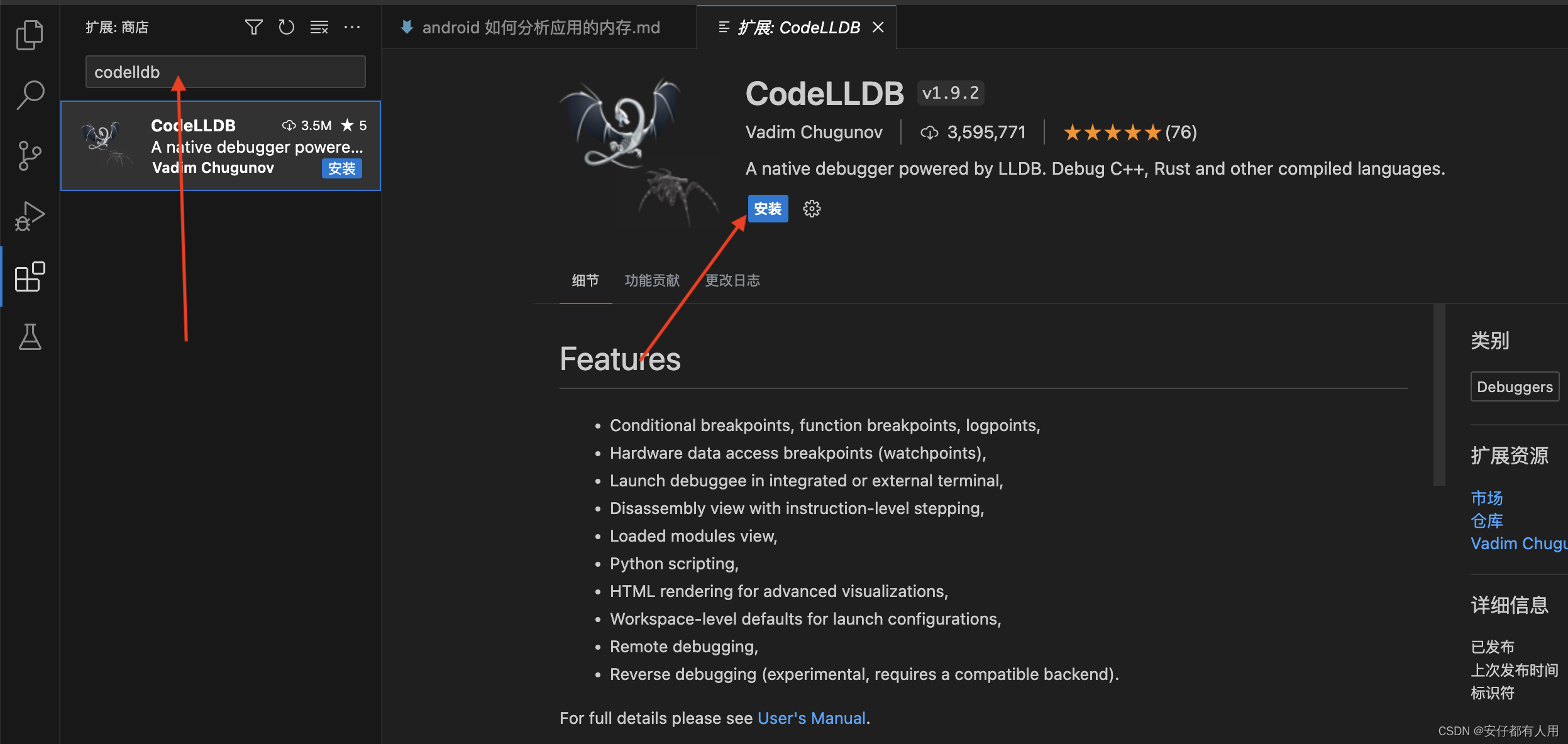Install CodeLLDB from the details page
1568x744 pixels.
coord(768,209)
